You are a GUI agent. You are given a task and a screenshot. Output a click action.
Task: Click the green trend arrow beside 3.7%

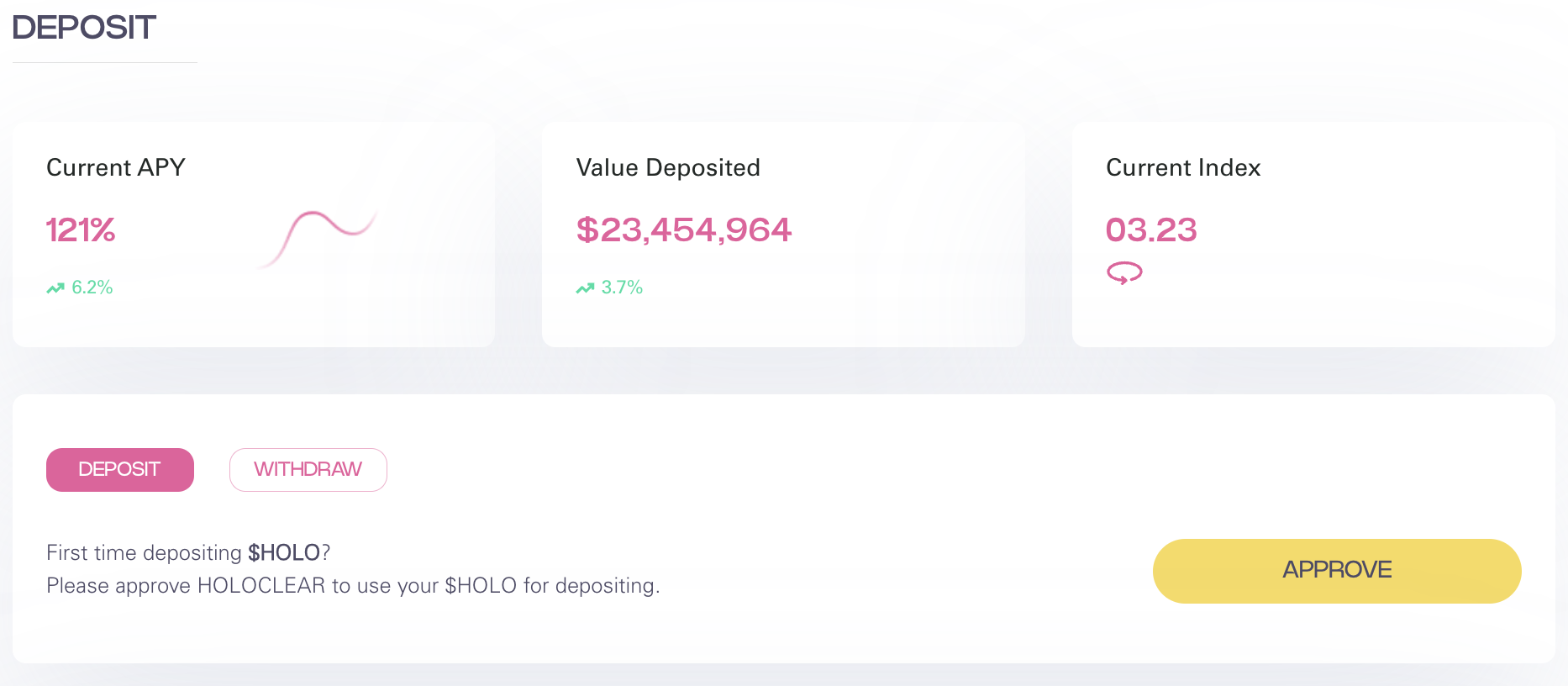585,288
